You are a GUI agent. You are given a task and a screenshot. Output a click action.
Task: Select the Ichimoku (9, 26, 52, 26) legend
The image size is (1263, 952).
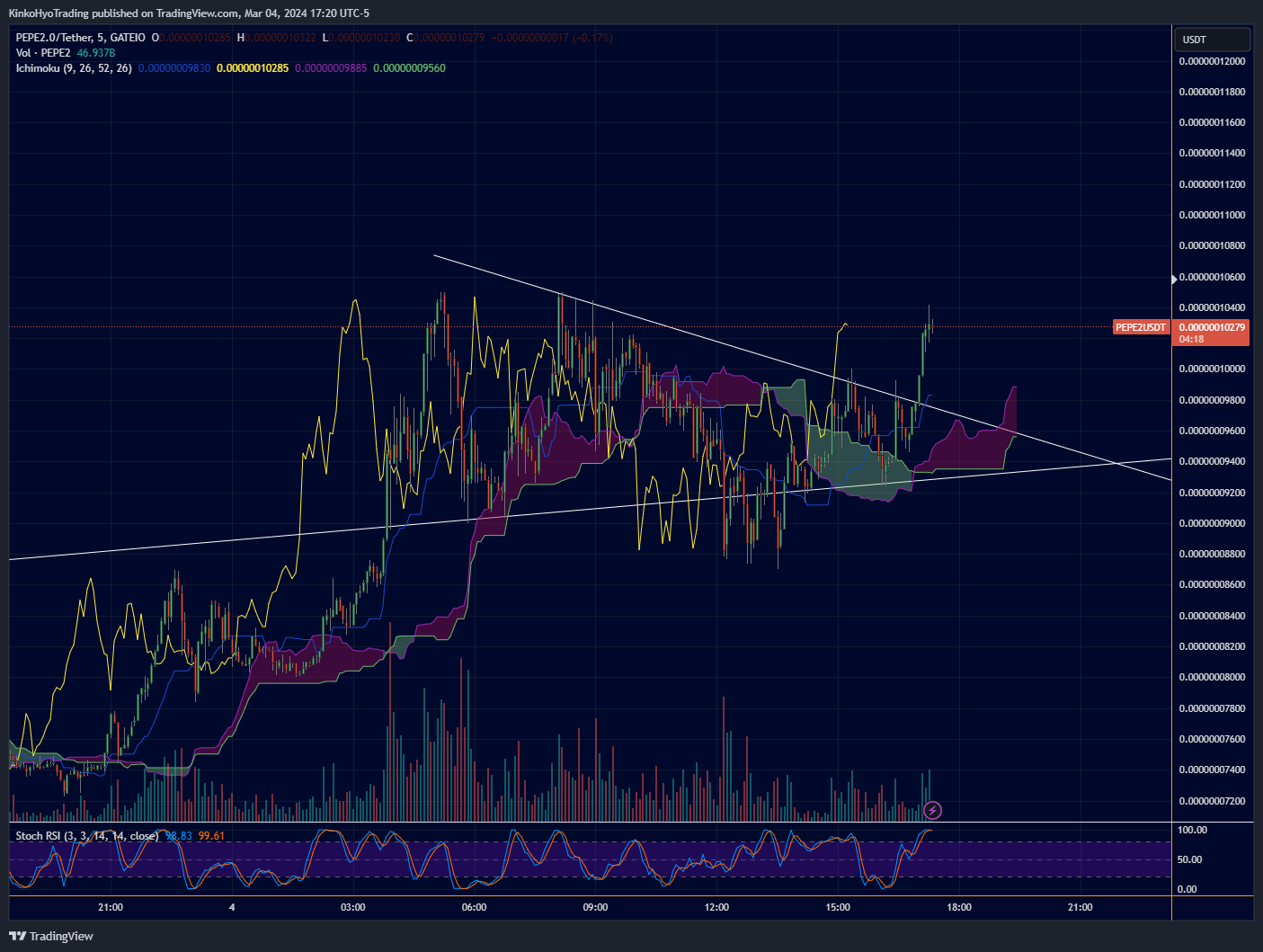[74, 68]
